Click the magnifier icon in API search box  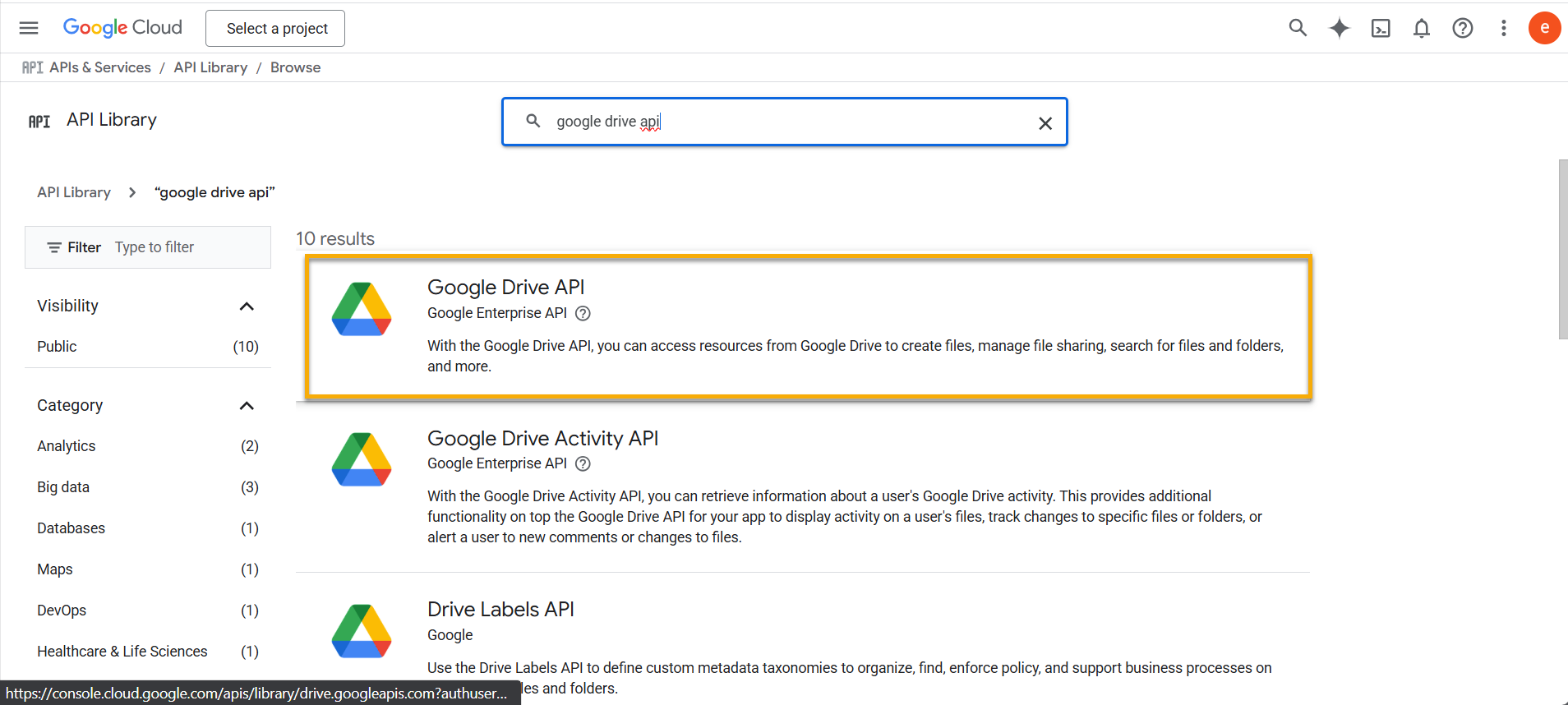(x=533, y=121)
